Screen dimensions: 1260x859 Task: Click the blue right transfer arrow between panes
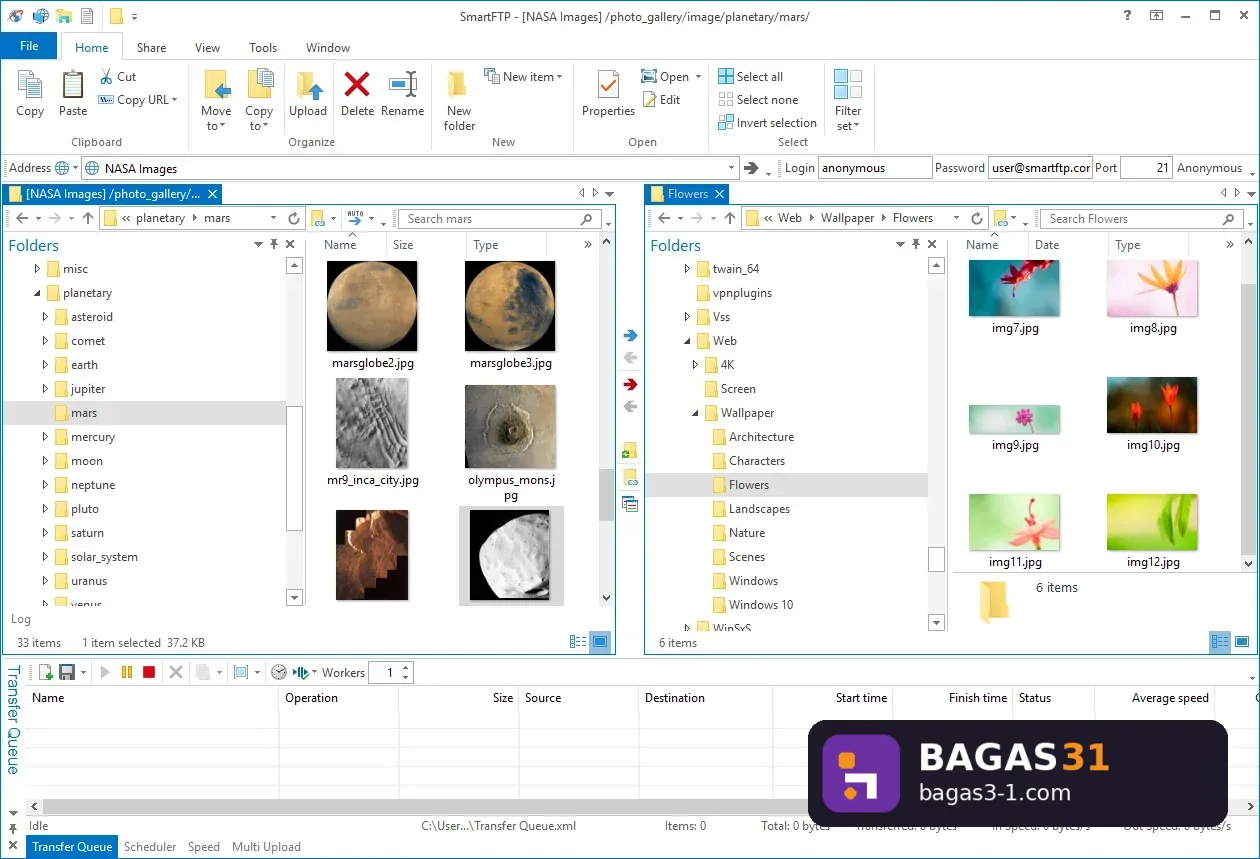[x=630, y=336]
